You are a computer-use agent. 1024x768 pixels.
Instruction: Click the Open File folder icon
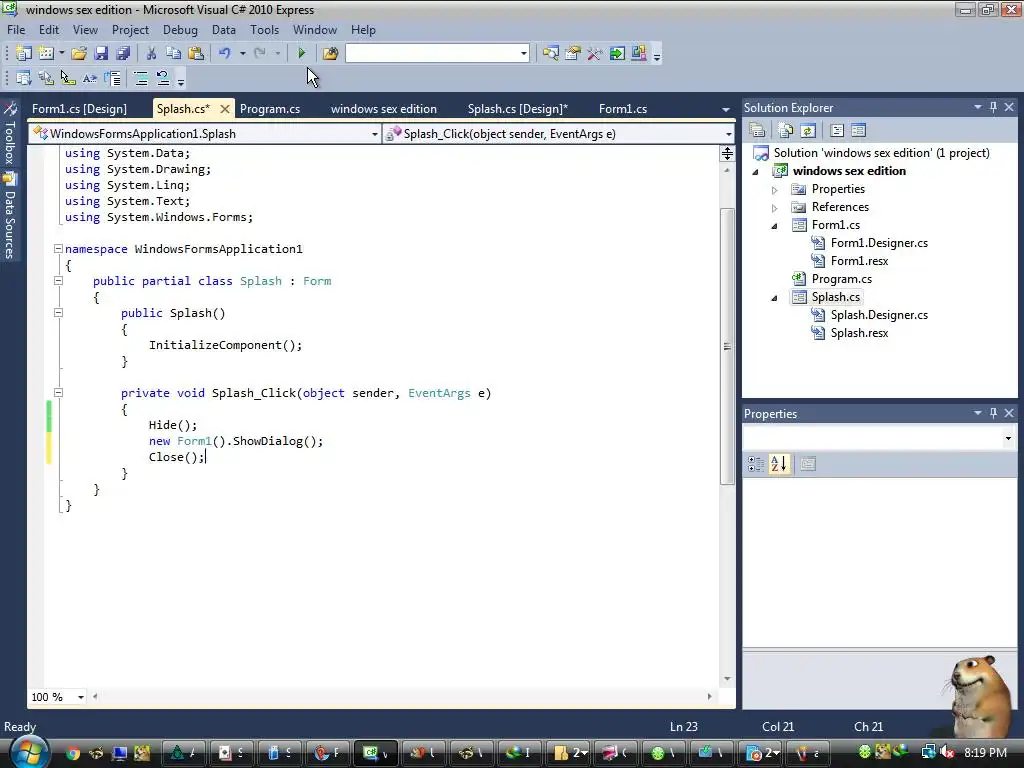pyautogui.click(x=79, y=54)
